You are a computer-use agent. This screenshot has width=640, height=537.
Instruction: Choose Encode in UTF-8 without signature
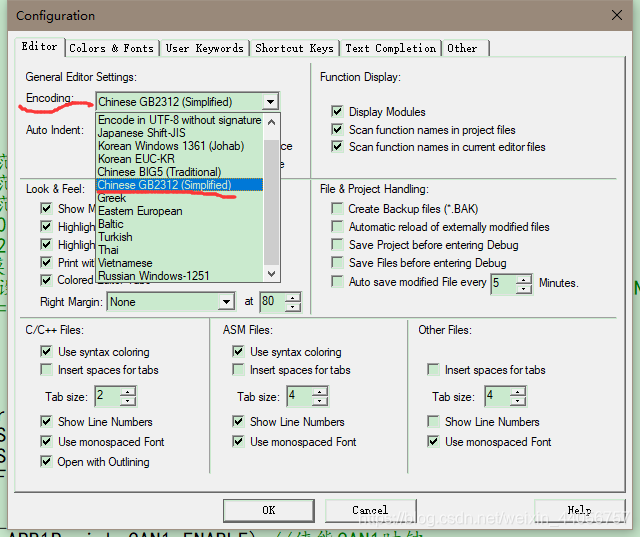180,120
